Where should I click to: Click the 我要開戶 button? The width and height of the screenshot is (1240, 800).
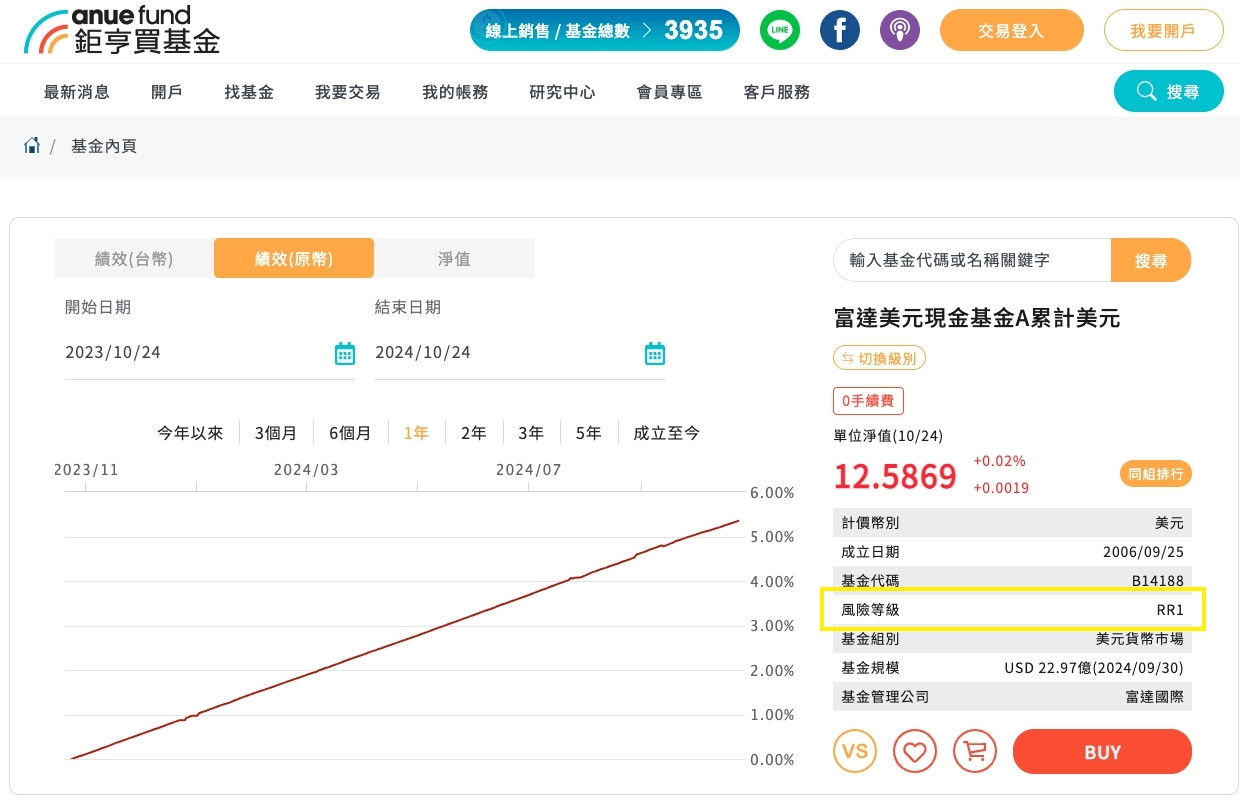1164,30
